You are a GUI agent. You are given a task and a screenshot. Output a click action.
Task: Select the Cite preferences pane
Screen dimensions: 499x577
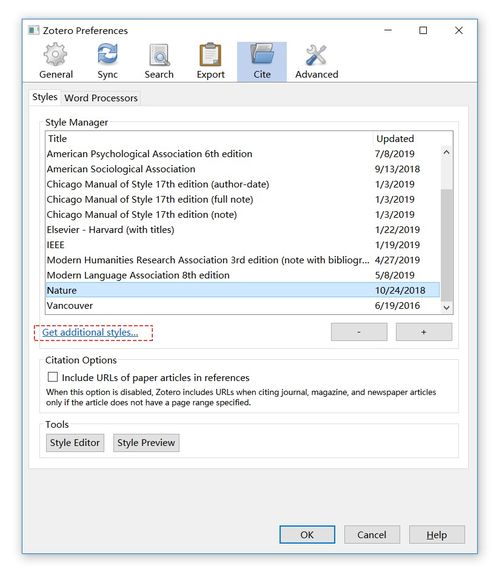click(262, 61)
